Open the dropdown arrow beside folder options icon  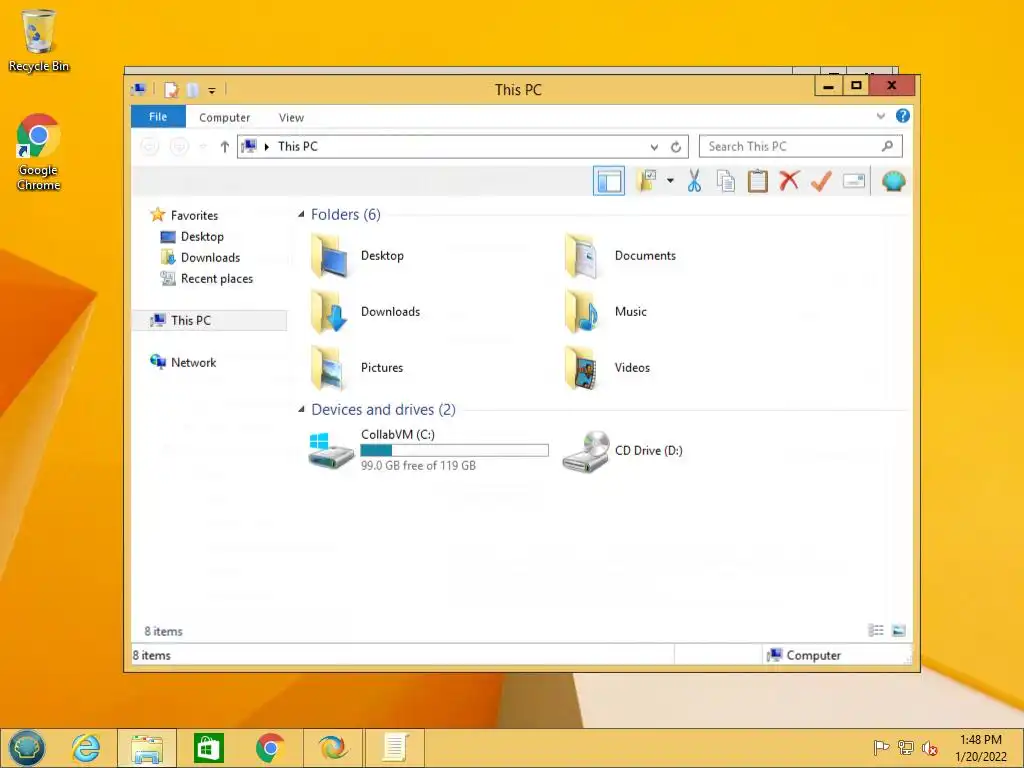[x=670, y=181]
